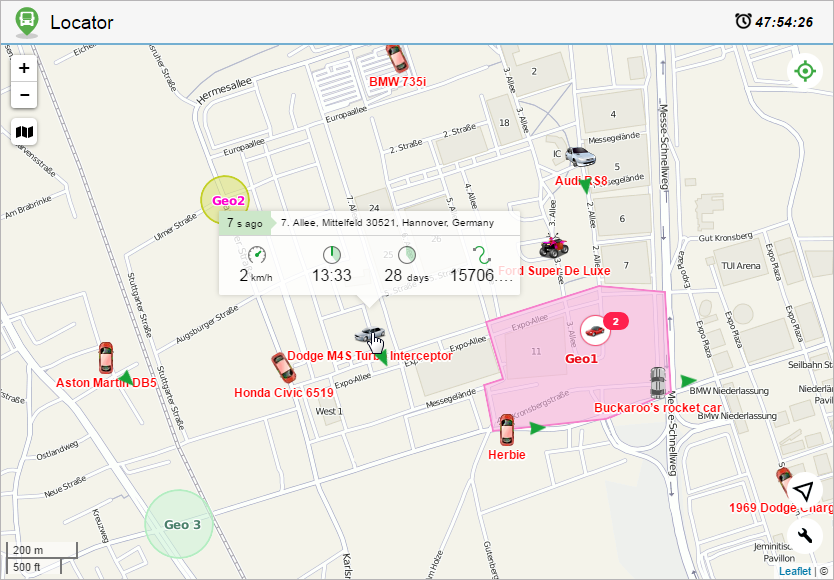Zoom out with the minus button
Viewport: 834px width, 580px height.
click(24, 95)
